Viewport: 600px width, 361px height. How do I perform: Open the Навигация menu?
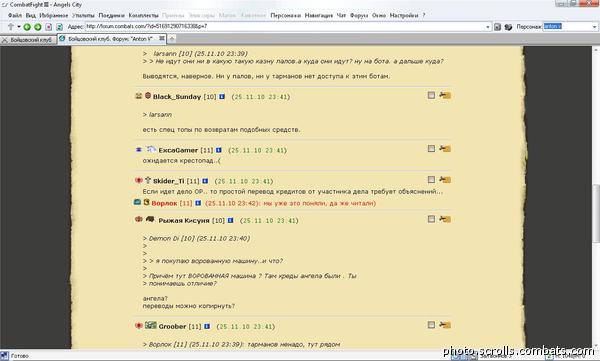pos(319,16)
